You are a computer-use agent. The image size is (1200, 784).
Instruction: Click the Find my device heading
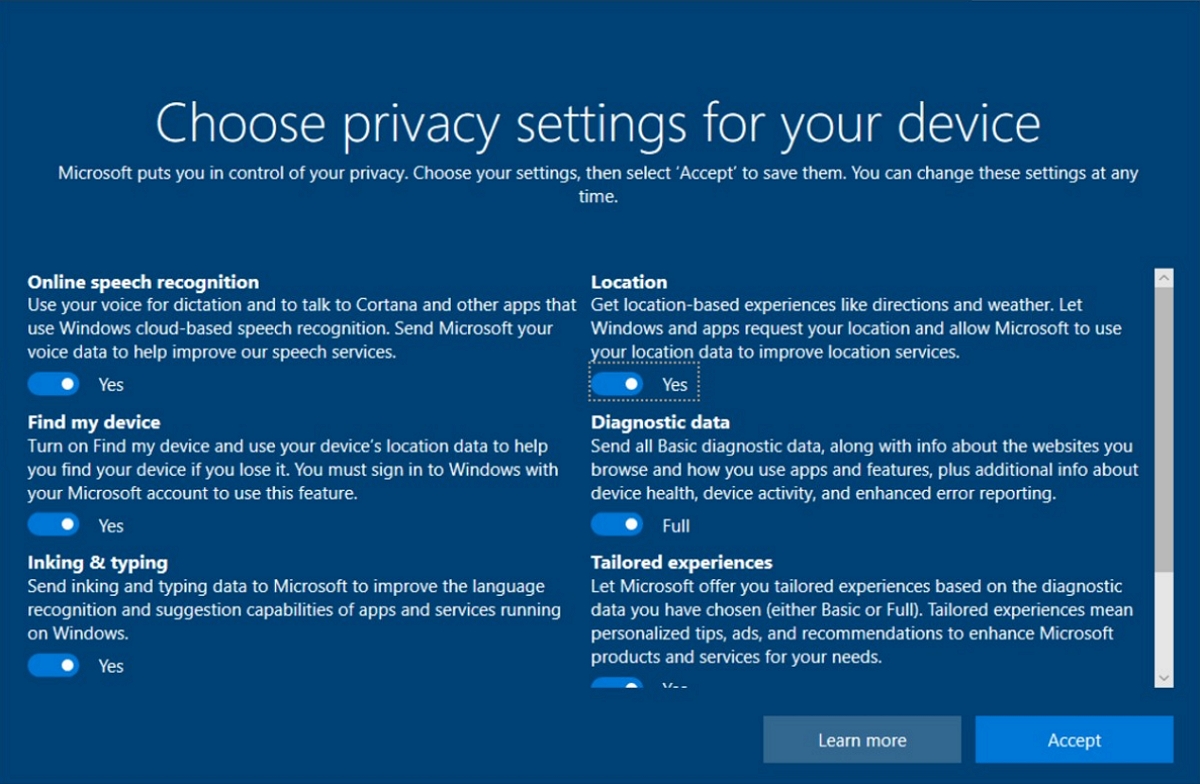(x=93, y=422)
